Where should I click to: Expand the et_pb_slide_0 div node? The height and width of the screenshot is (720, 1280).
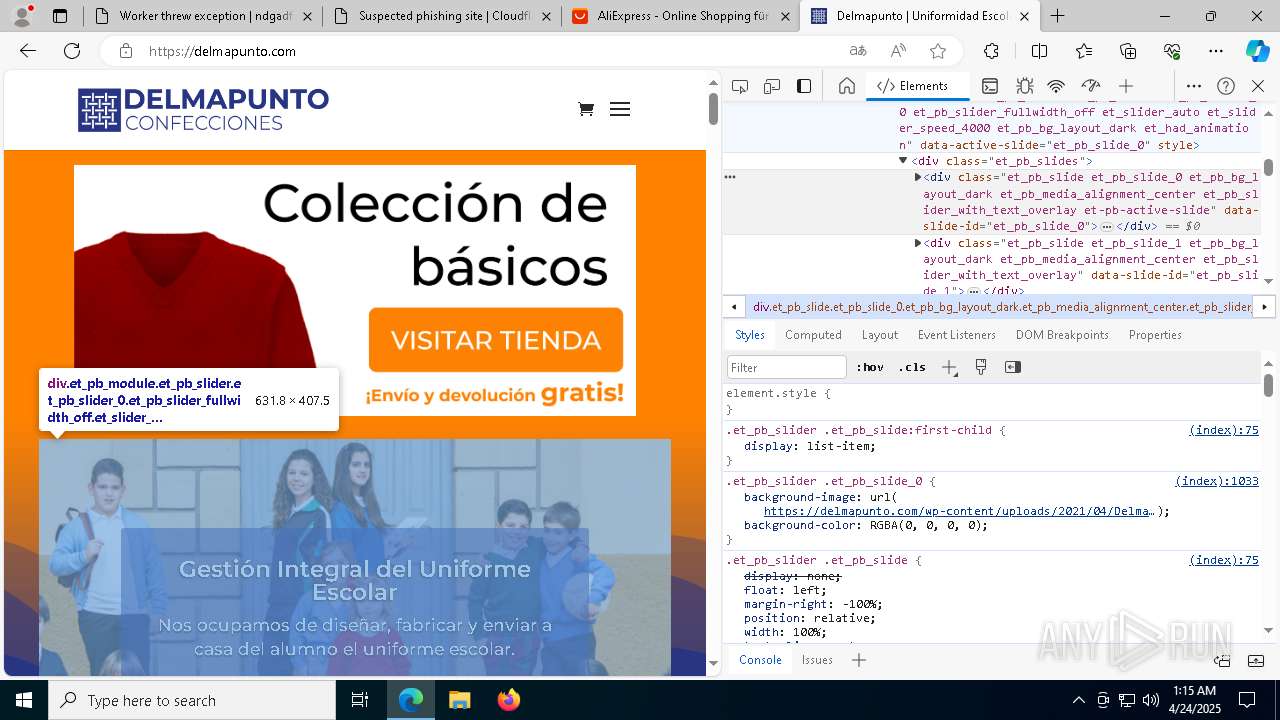click(918, 177)
